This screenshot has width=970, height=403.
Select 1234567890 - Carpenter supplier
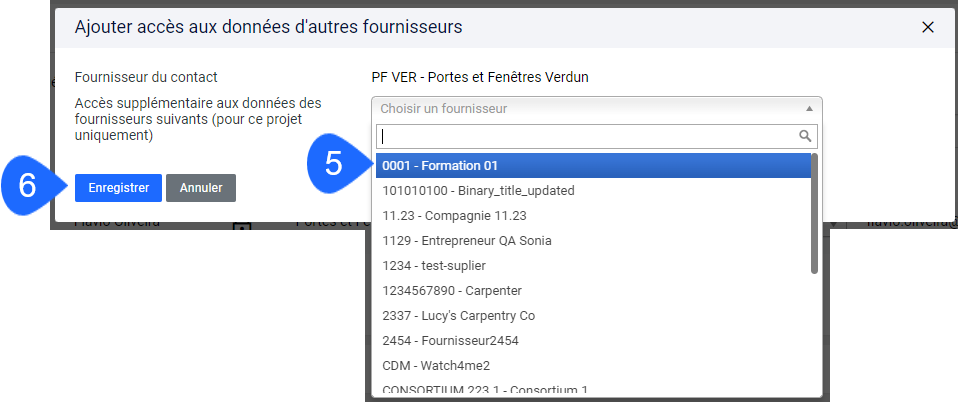point(593,290)
